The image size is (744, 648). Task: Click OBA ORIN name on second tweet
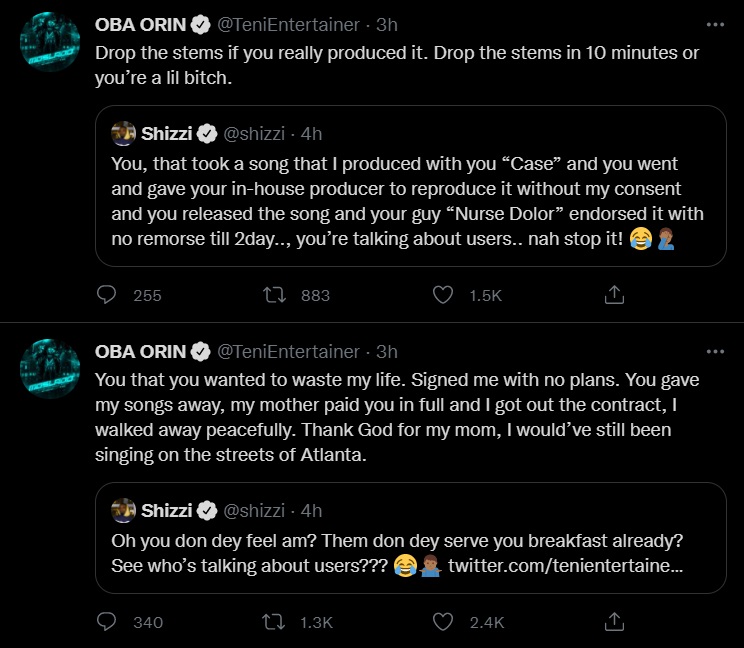(x=140, y=351)
